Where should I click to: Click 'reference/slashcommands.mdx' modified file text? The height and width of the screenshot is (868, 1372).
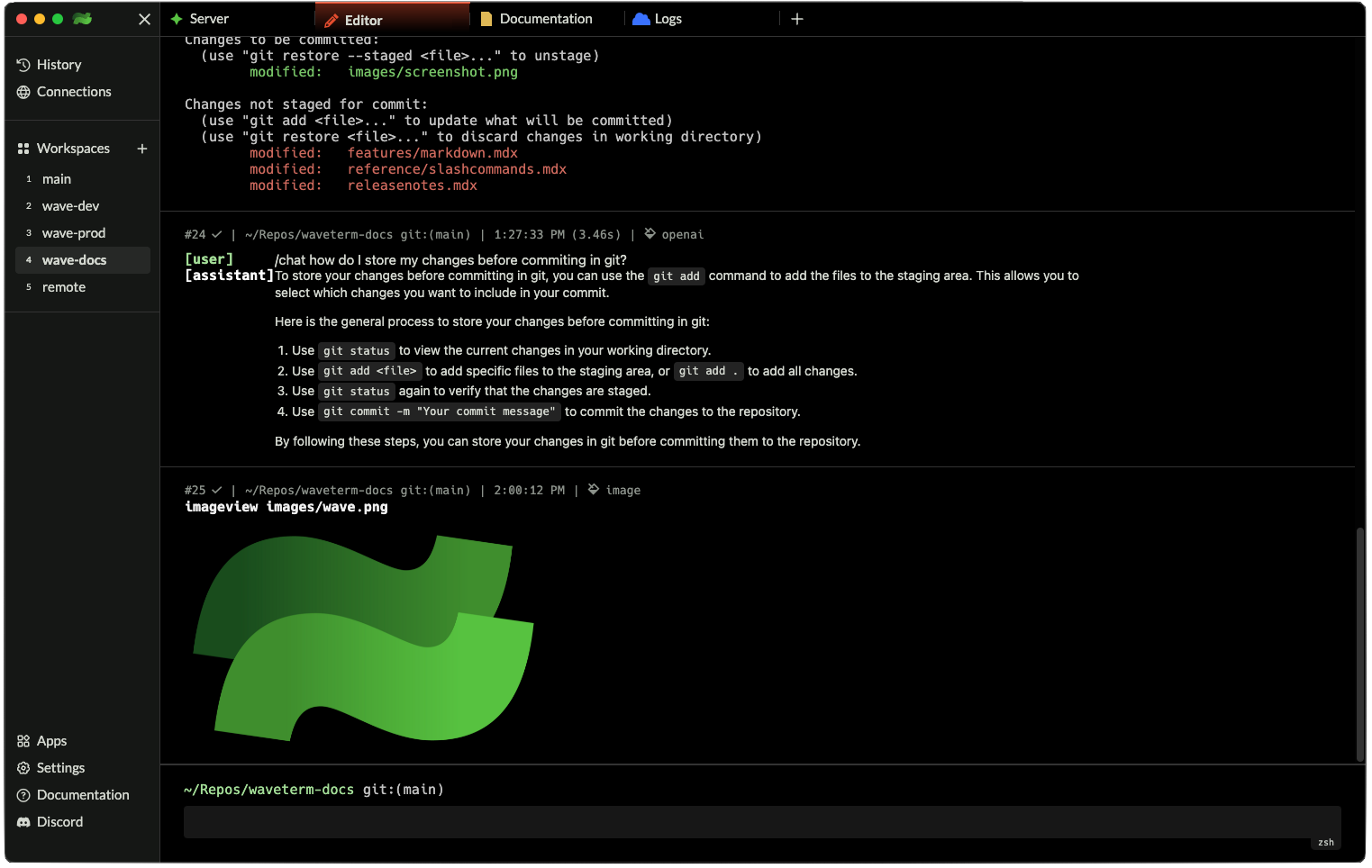pyautogui.click(x=457, y=169)
